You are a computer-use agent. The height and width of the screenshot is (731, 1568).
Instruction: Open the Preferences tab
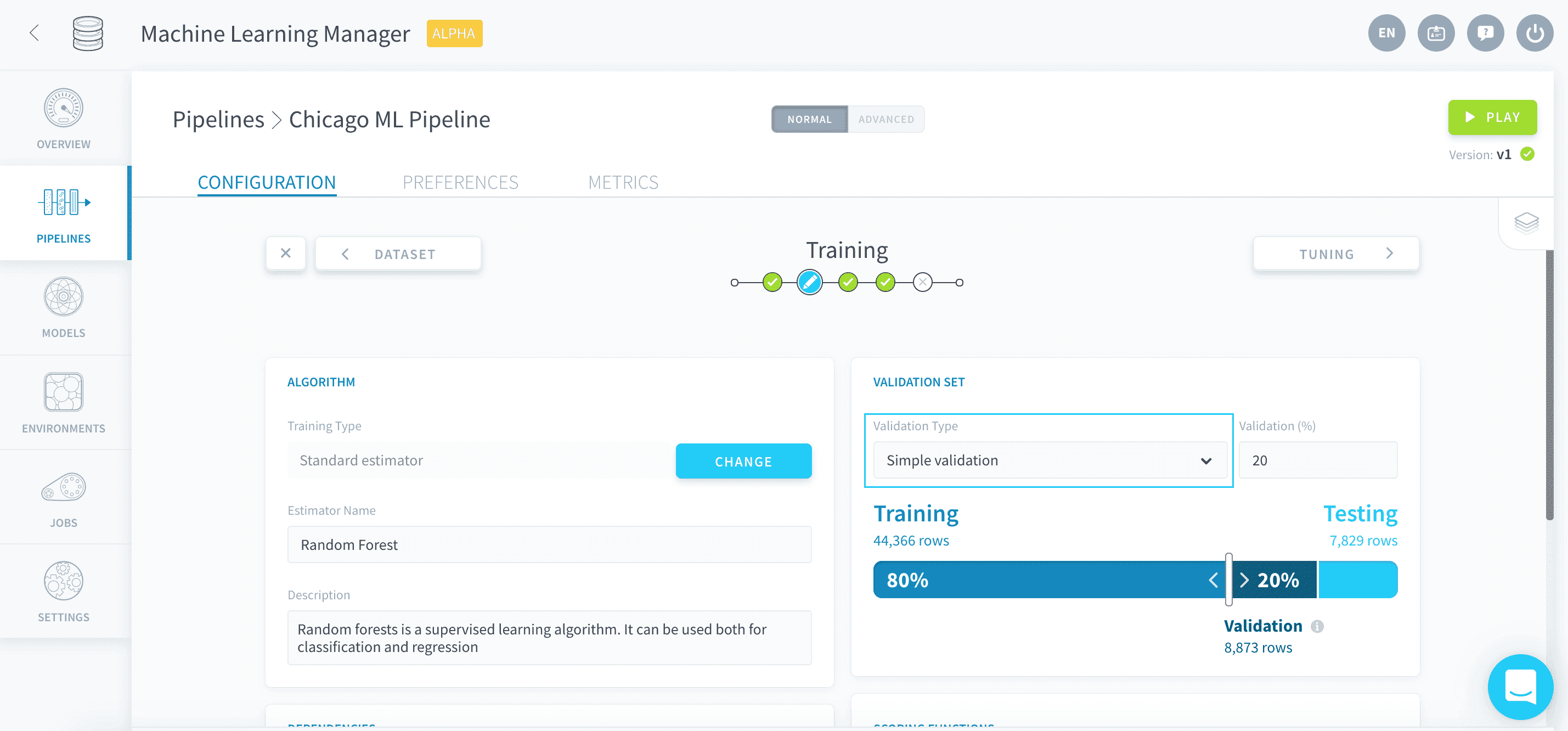pos(460,182)
